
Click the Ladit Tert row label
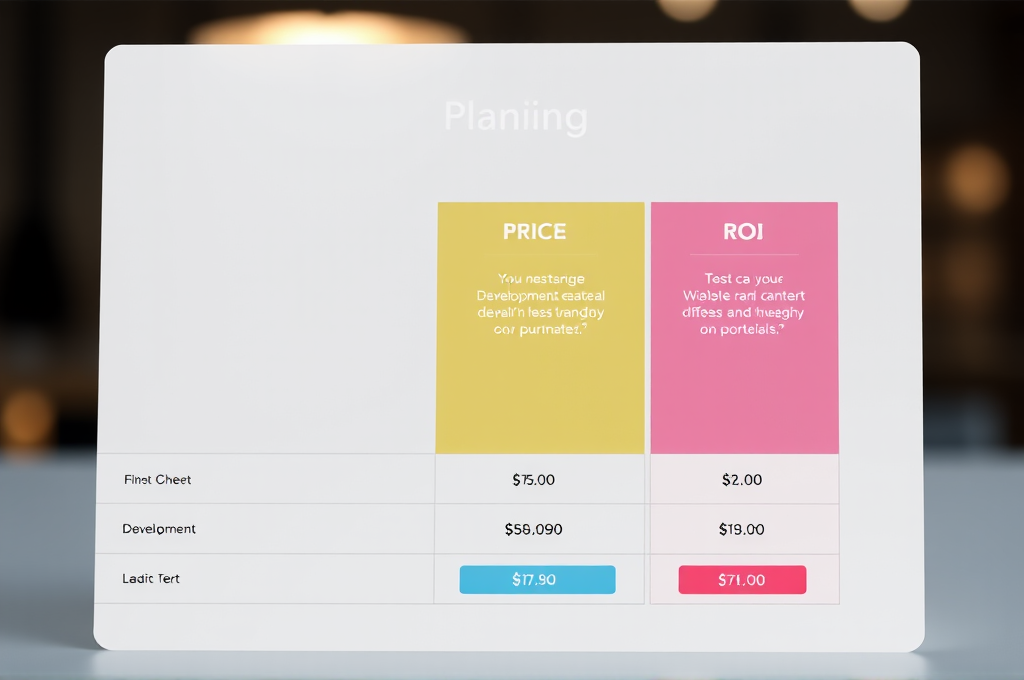[151, 579]
